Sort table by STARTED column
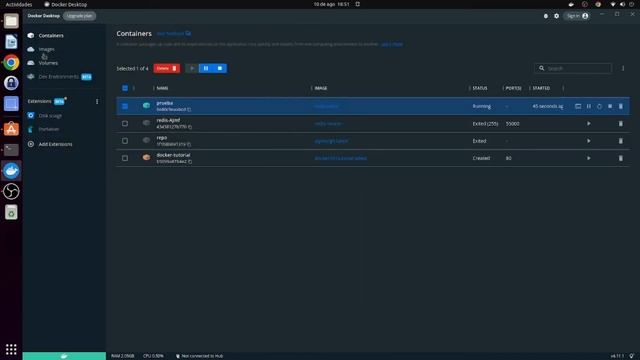Image resolution: width=640 pixels, height=360 pixels. click(541, 88)
